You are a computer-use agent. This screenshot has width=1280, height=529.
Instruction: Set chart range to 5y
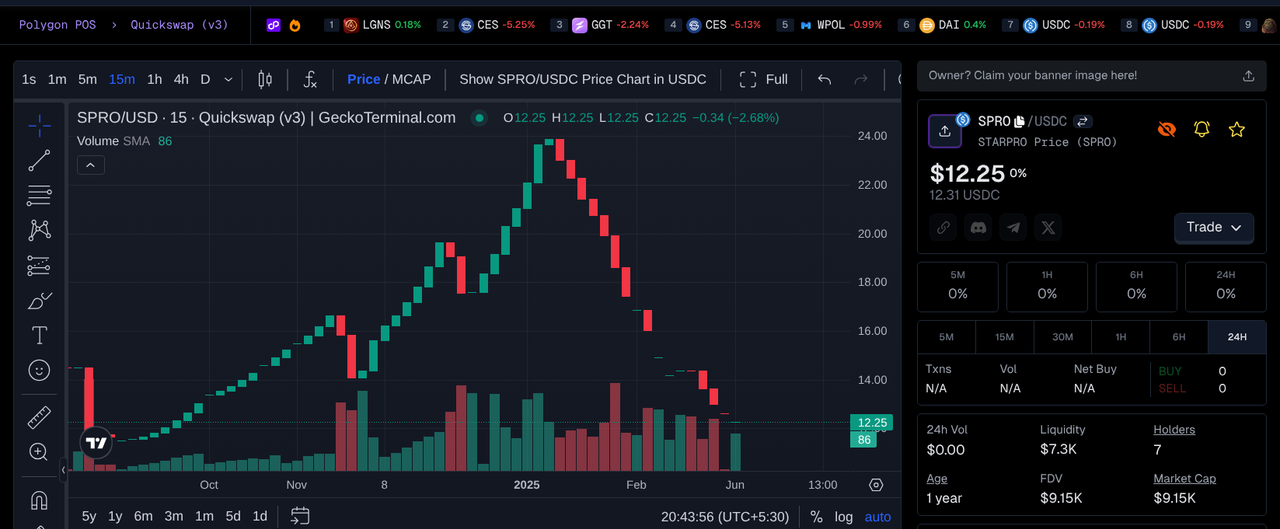pyautogui.click(x=89, y=516)
